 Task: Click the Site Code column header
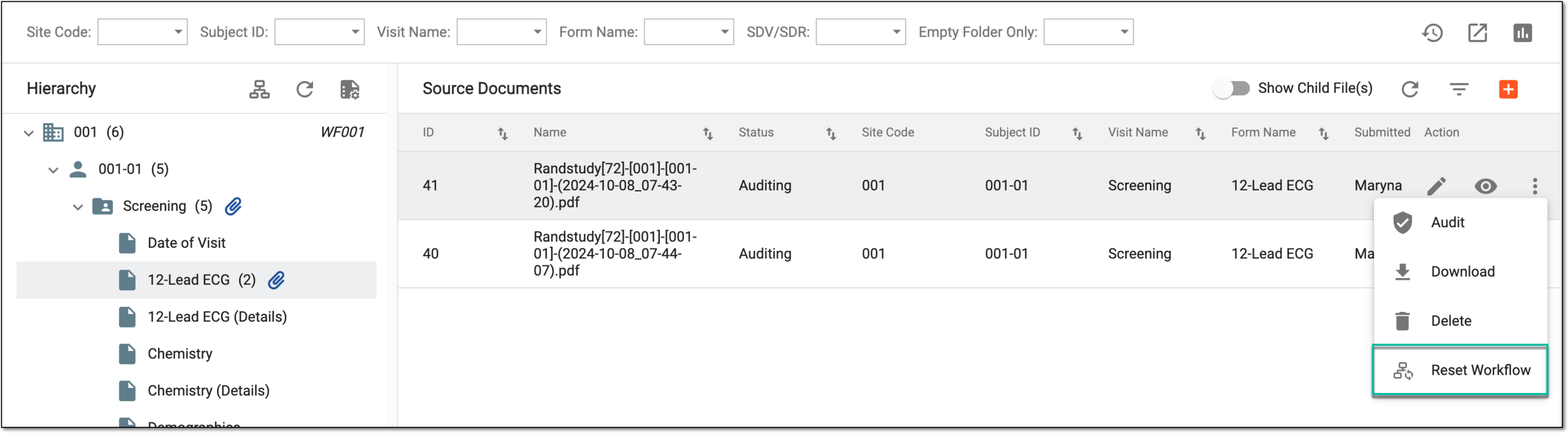887,132
